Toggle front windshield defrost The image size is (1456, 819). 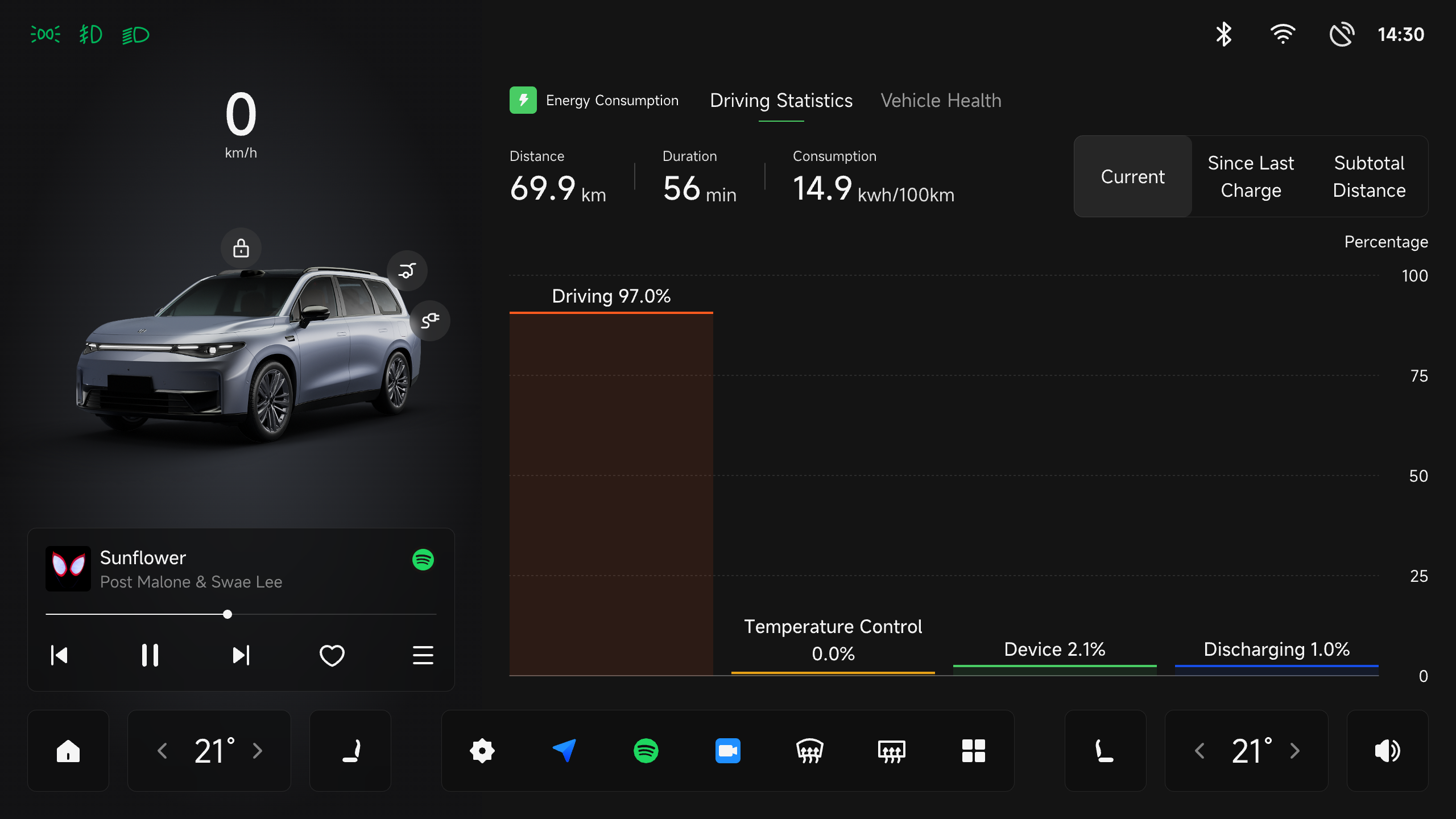pyautogui.click(x=809, y=751)
